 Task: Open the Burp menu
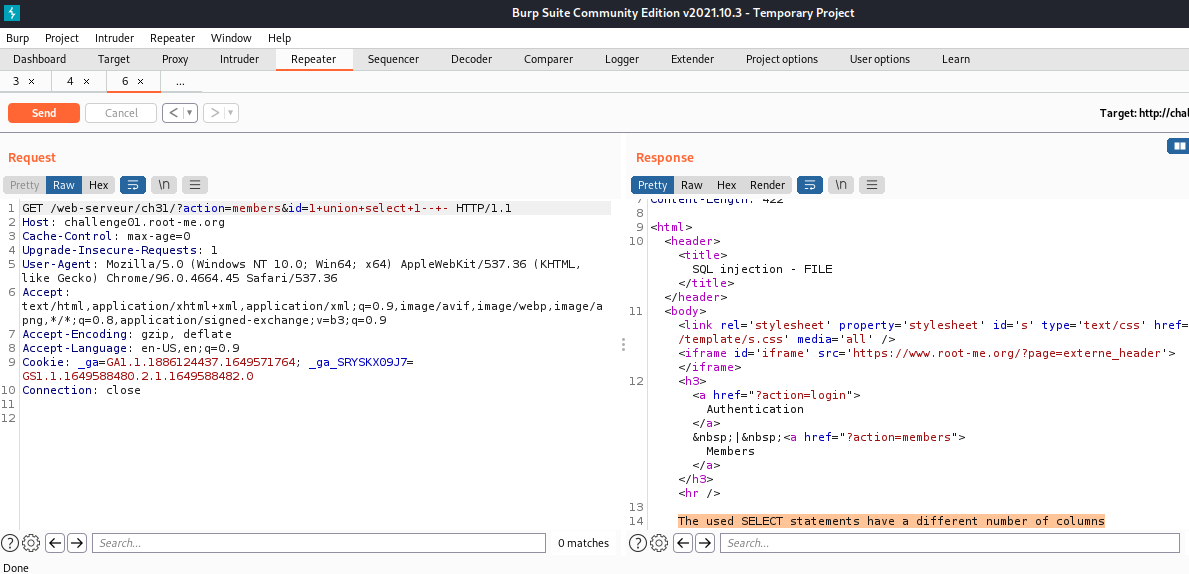tap(17, 38)
